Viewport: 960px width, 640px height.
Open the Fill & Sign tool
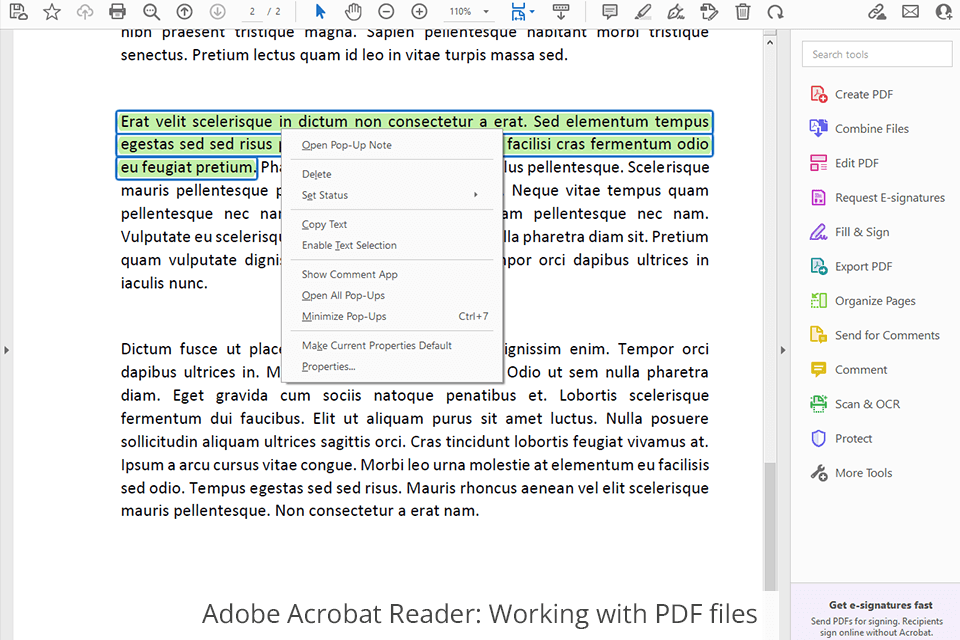tap(849, 232)
